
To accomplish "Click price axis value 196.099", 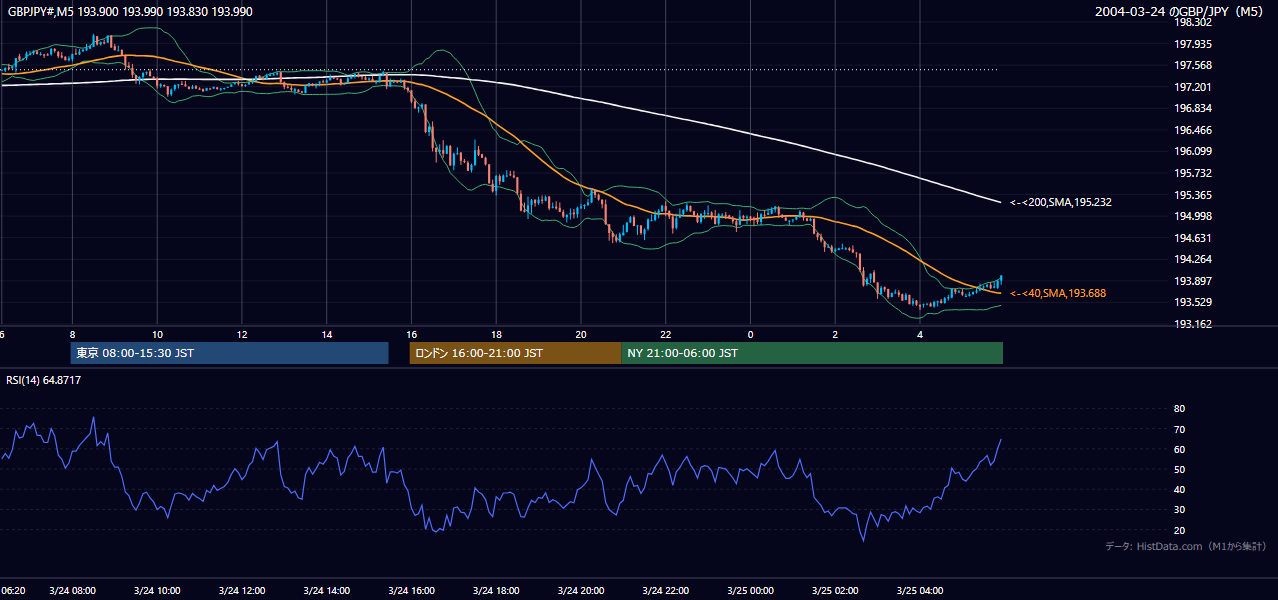I will tap(1193, 151).
